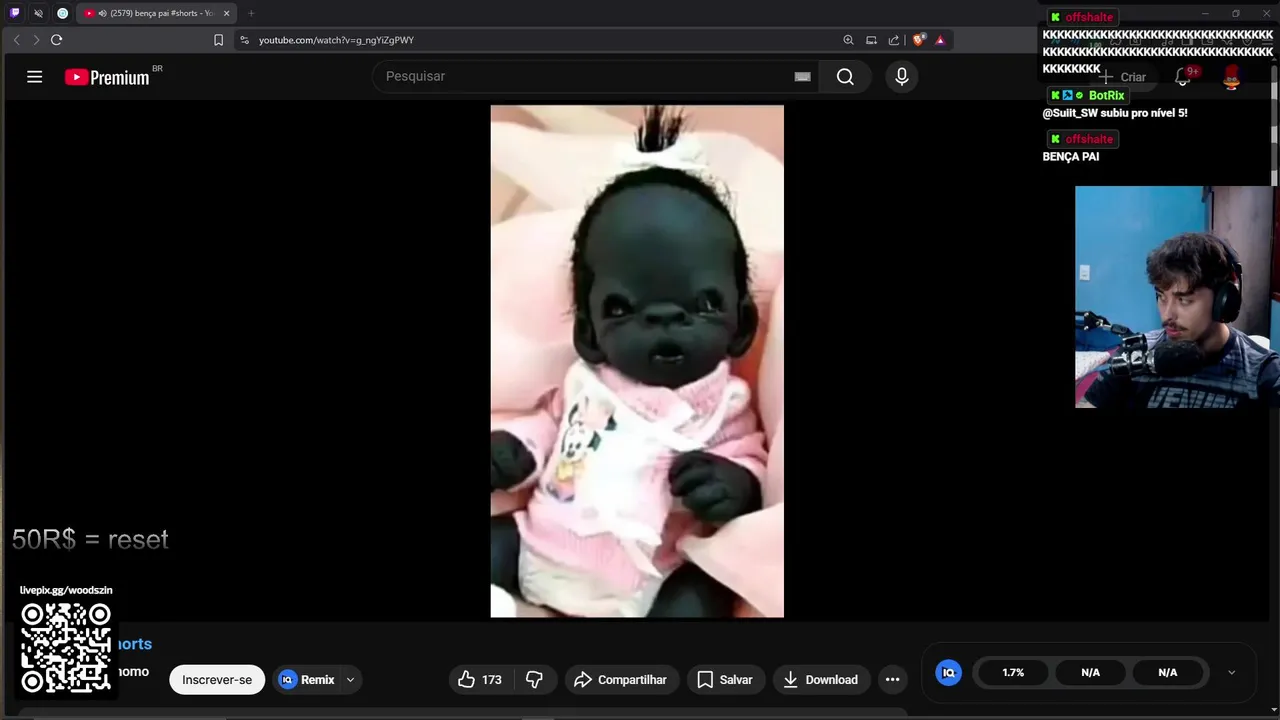
Task: Expand the IQ stats panel chevron
Action: pyautogui.click(x=1231, y=673)
